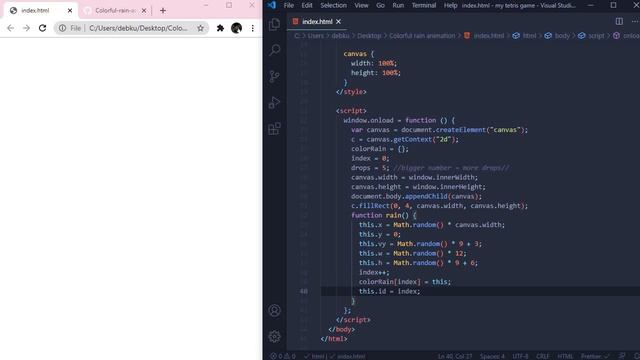The image size is (640, 360).
Task: Click errors and warnings status indicator
Action: [x=282, y=356]
